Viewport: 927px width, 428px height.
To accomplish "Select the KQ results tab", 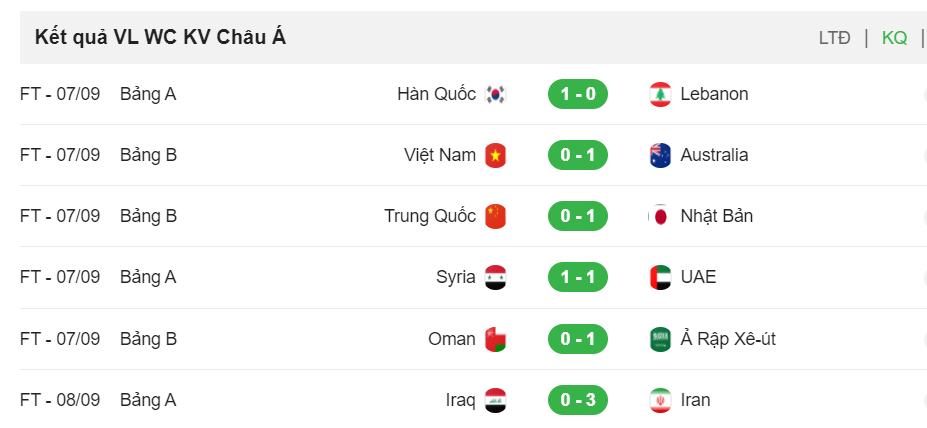I will (894, 38).
